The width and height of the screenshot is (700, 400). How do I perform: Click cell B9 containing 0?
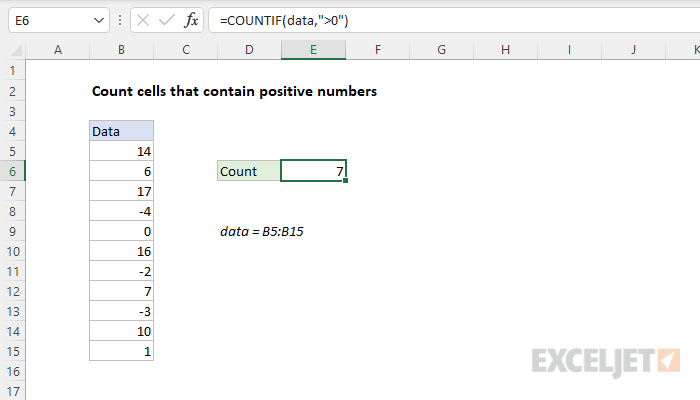(x=121, y=231)
